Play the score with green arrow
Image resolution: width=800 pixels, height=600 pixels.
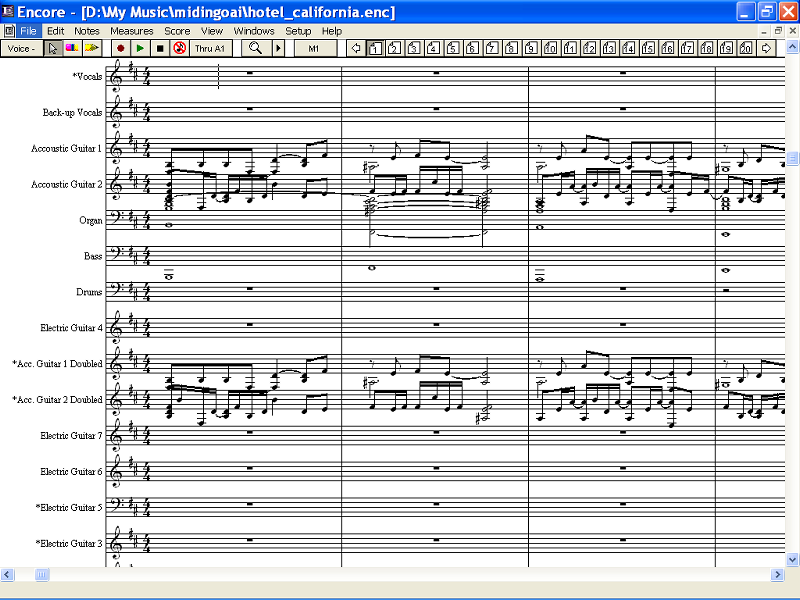(x=140, y=48)
